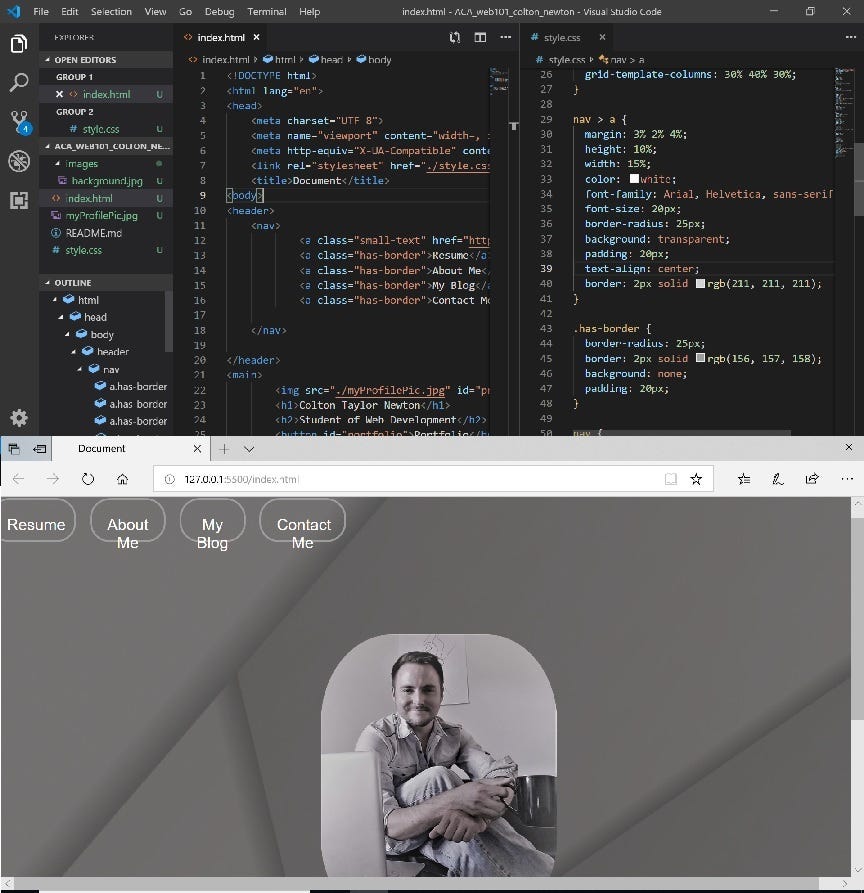Click the Split Editor icon above the code

pyautogui.click(x=480, y=36)
